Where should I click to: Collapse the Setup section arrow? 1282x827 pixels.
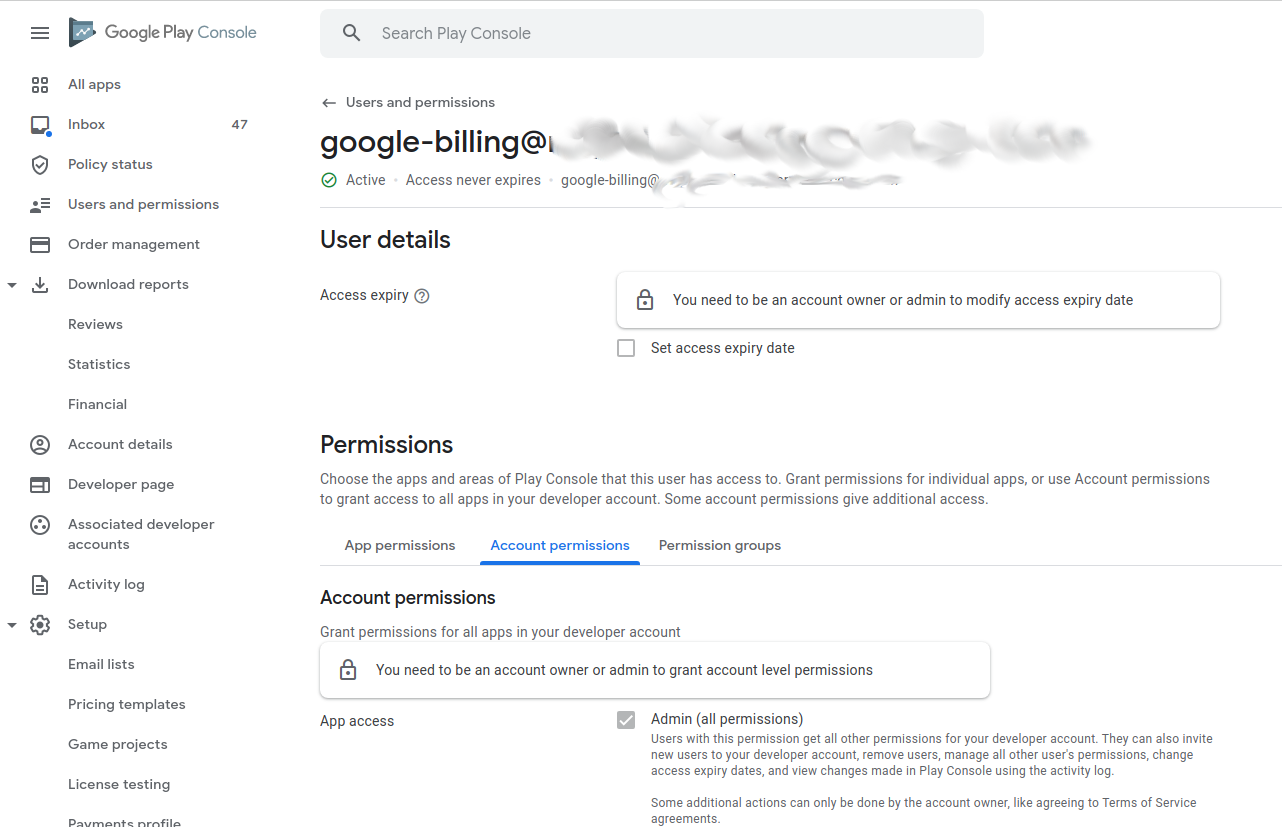click(x=12, y=625)
